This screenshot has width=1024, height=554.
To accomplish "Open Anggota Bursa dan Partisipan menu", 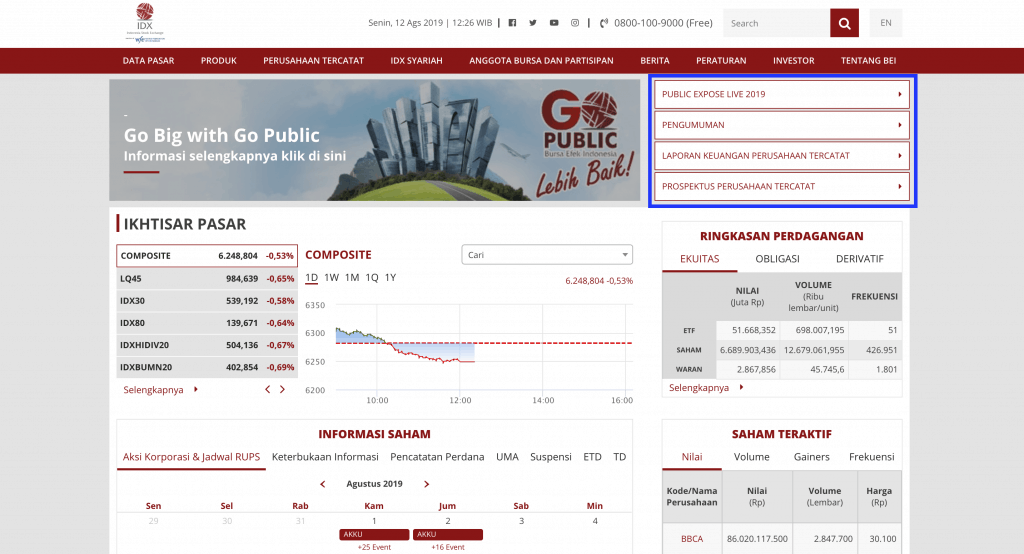I will (x=541, y=61).
